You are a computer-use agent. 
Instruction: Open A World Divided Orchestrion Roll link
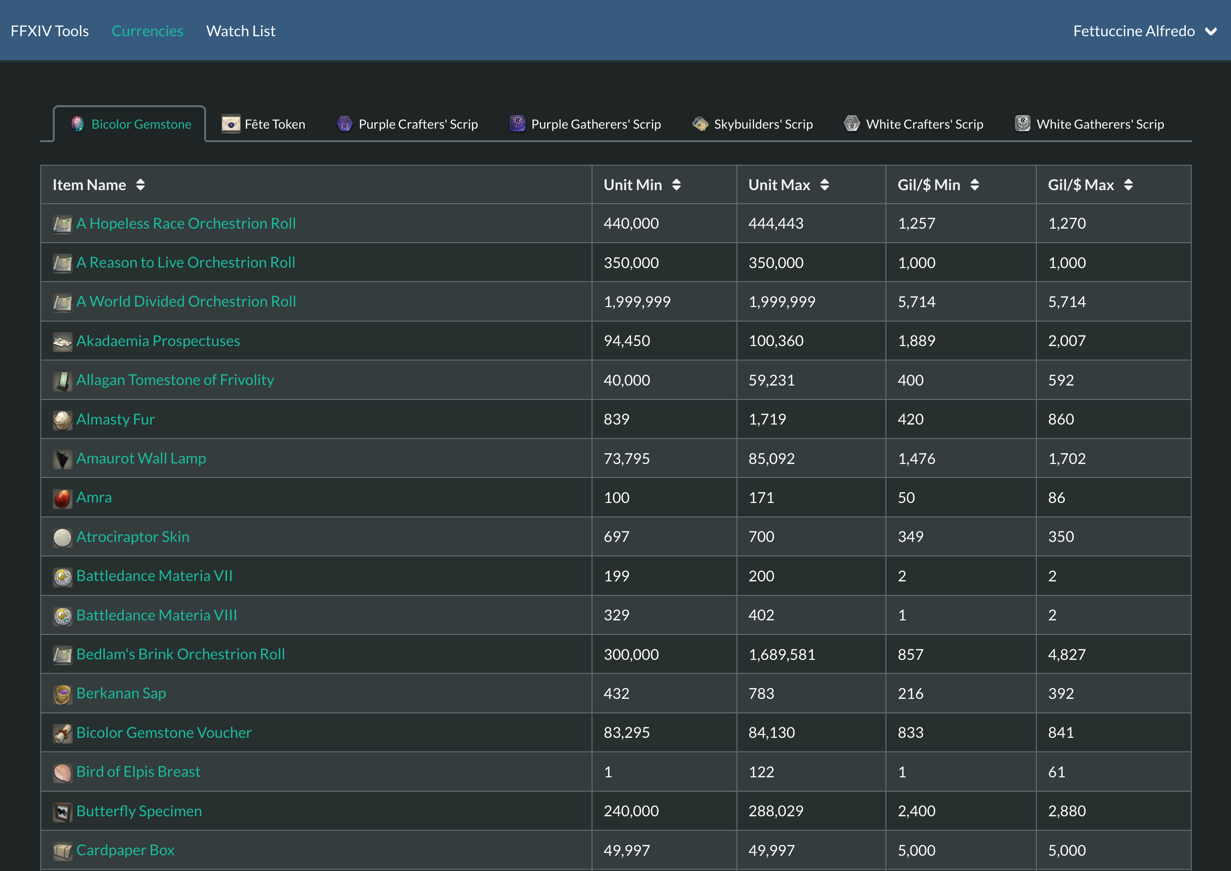pyautogui.click(x=186, y=301)
